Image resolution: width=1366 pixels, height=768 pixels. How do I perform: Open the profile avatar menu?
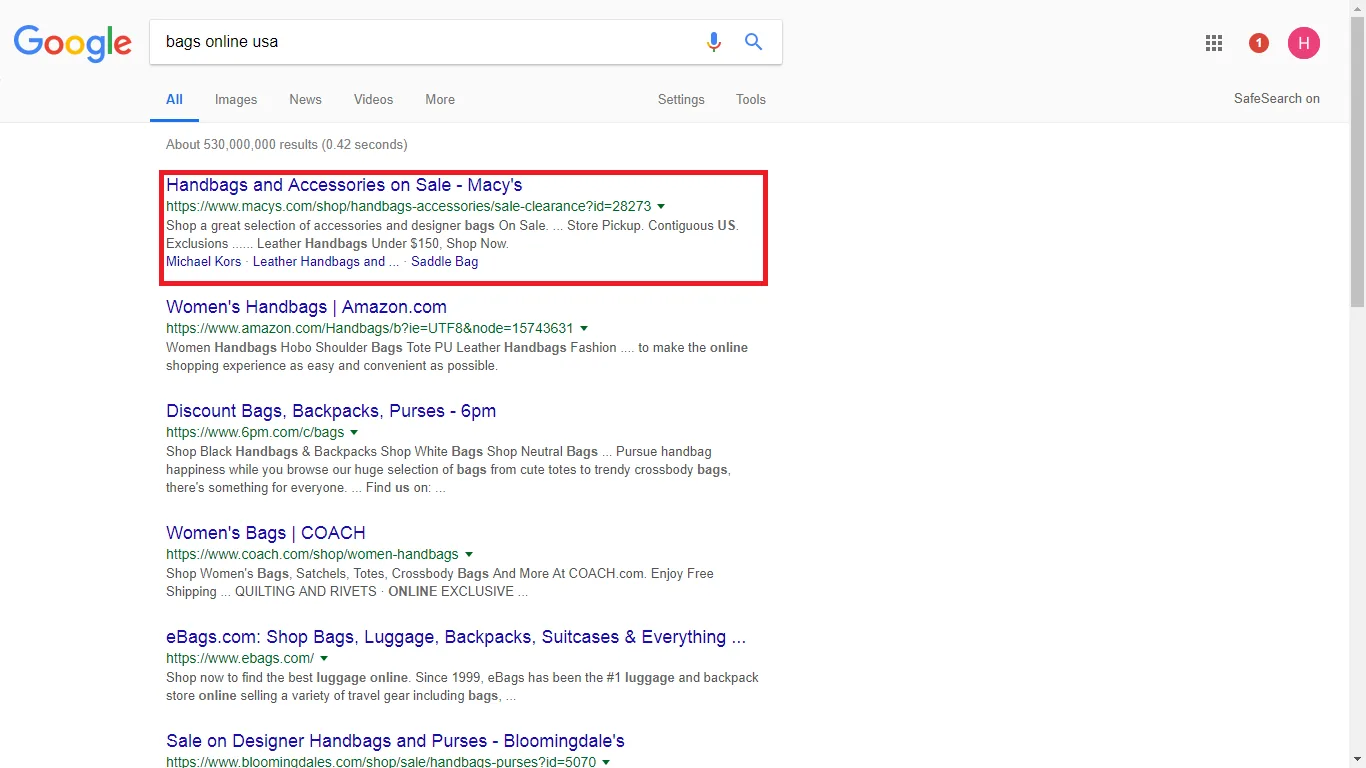[x=1303, y=43]
